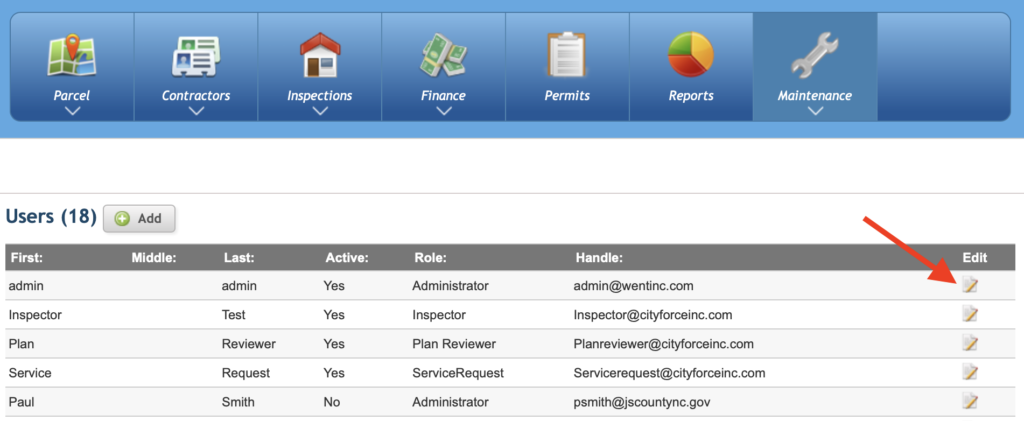The image size is (1024, 421).
Task: Open the Reports pie chart icon
Action: 691,55
